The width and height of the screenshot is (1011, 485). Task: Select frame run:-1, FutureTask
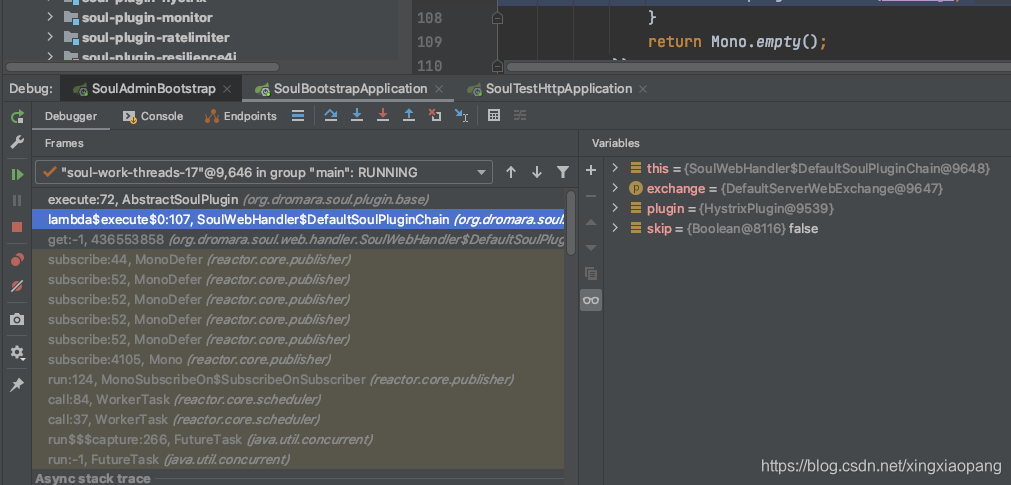298,459
